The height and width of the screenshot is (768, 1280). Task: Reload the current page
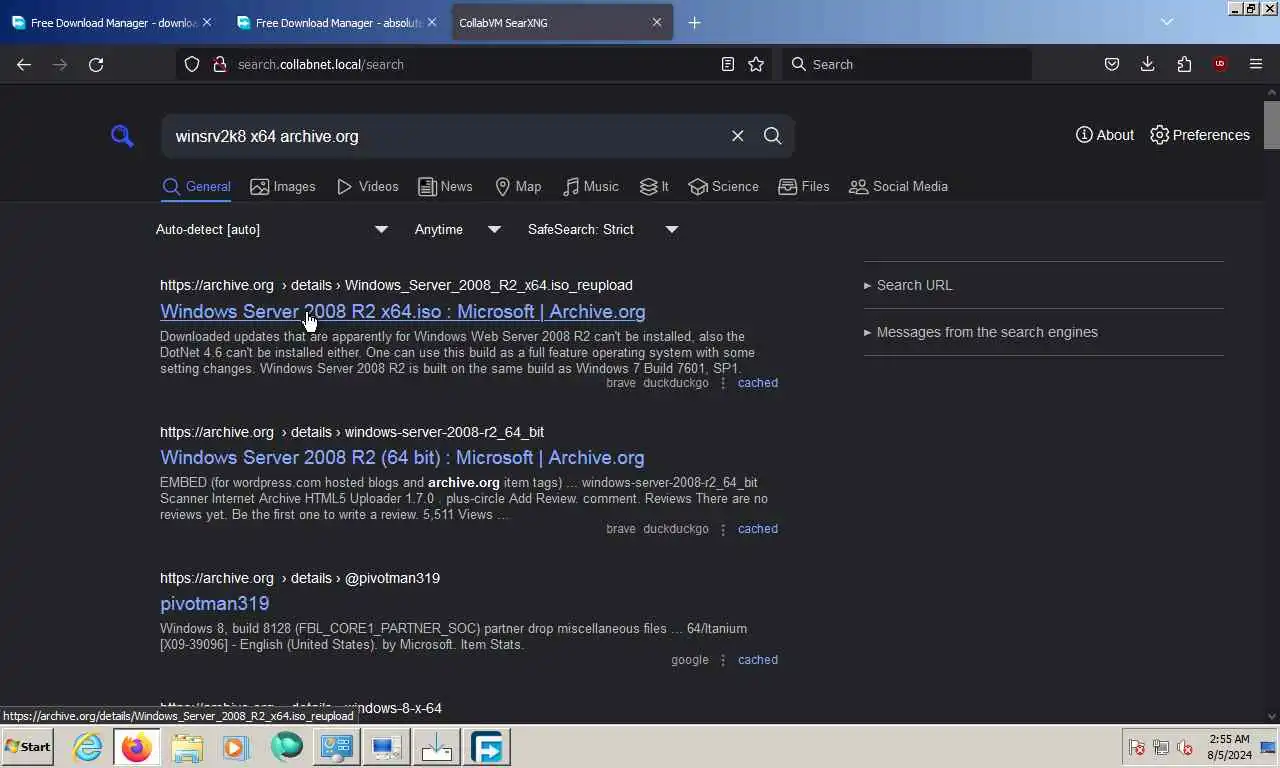coord(96,64)
